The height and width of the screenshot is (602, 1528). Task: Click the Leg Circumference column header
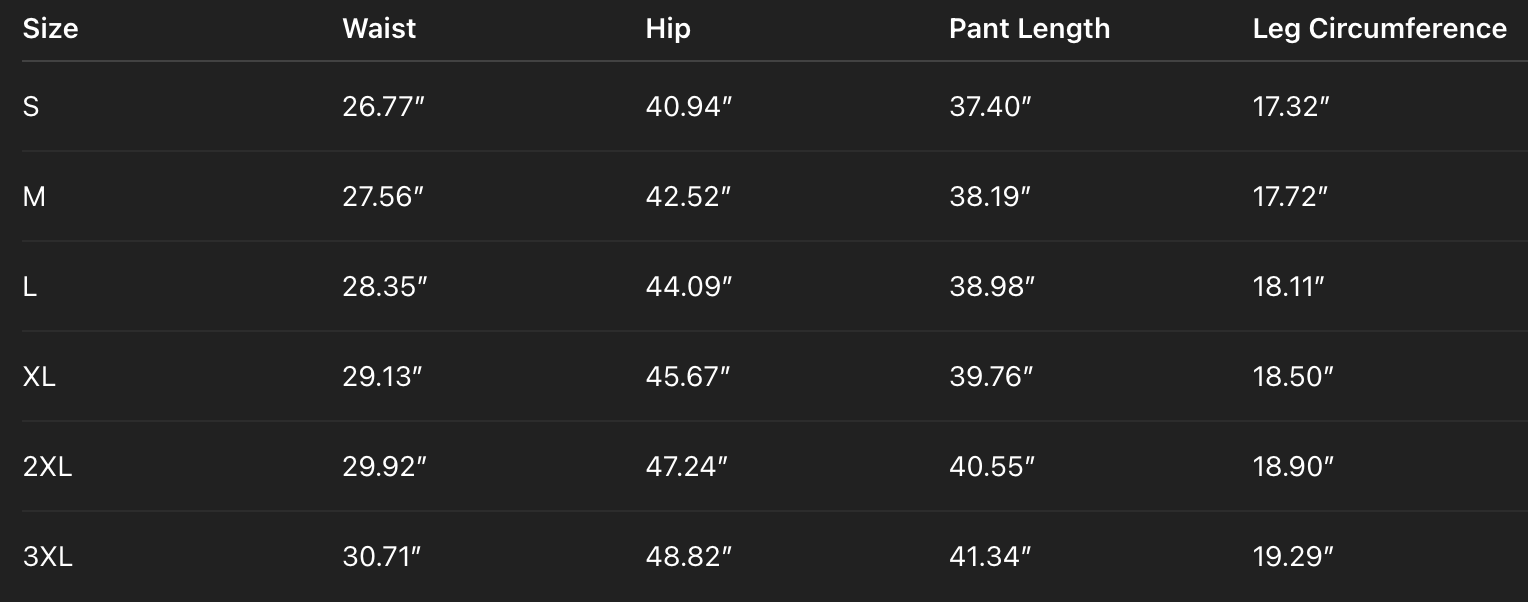pos(1379,28)
